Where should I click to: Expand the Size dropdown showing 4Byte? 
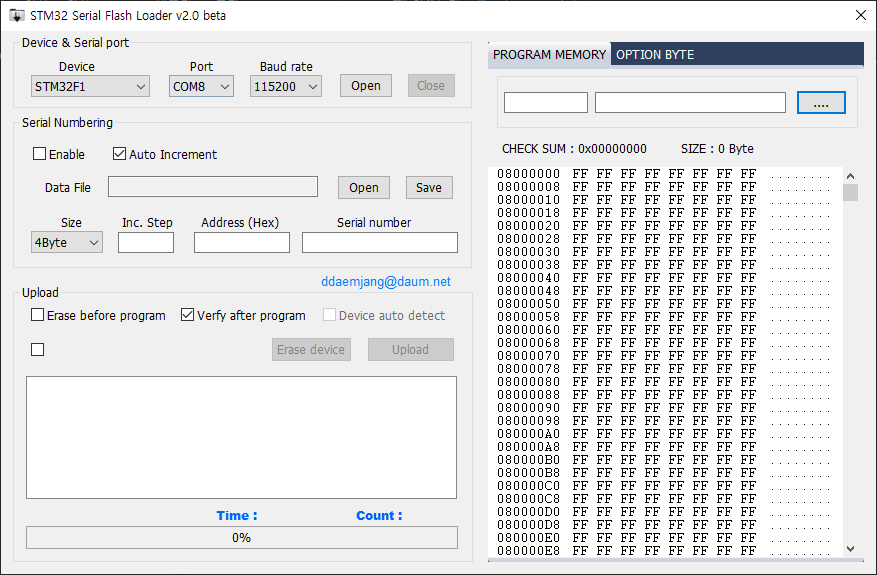(x=67, y=242)
